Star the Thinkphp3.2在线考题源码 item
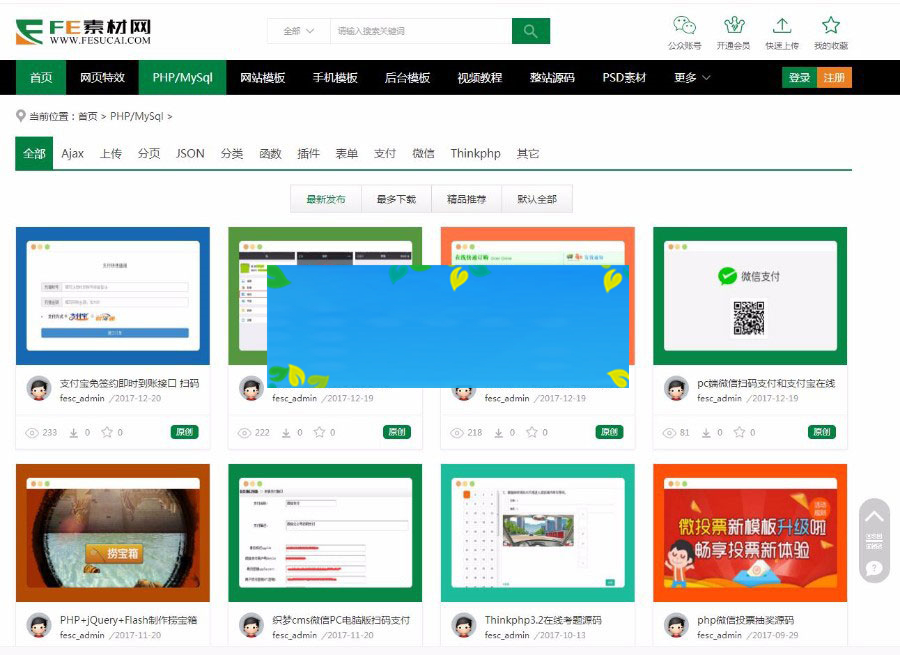The height and width of the screenshot is (655, 900). tap(531, 651)
